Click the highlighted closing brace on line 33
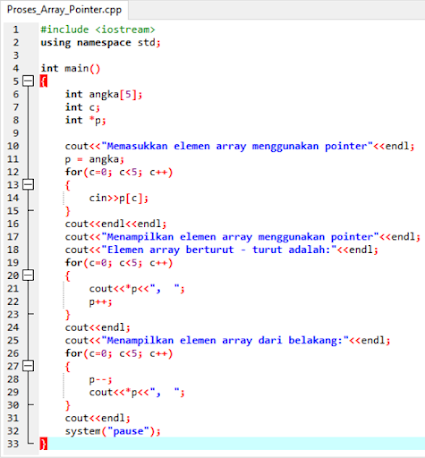 point(43,444)
